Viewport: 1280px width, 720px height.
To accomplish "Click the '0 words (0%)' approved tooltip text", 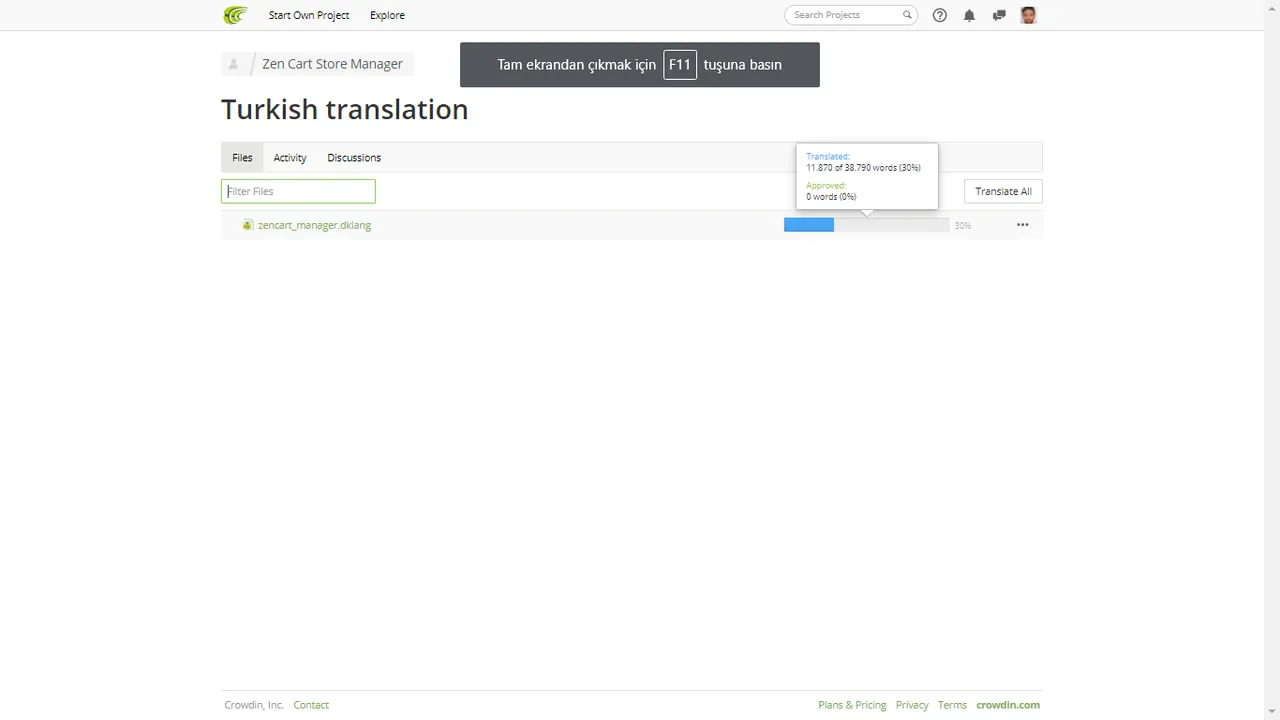I will [831, 197].
